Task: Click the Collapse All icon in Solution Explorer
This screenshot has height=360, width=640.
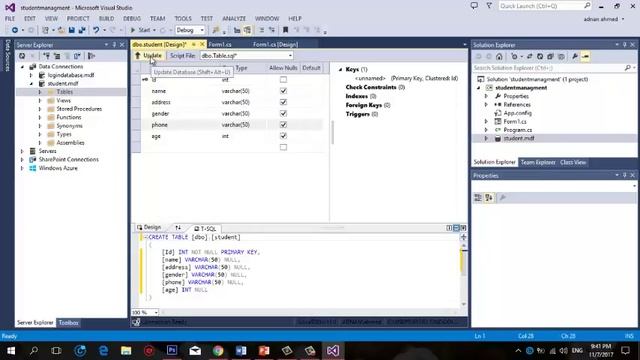Action: click(550, 57)
